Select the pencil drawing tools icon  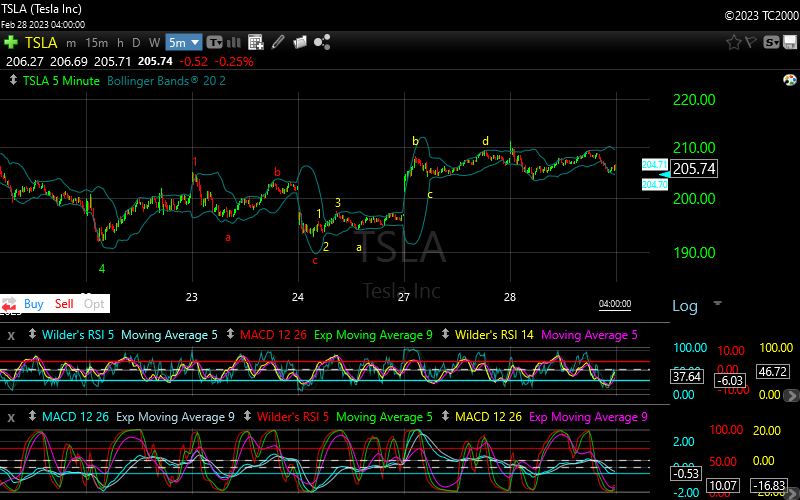pyautogui.click(x=278, y=42)
